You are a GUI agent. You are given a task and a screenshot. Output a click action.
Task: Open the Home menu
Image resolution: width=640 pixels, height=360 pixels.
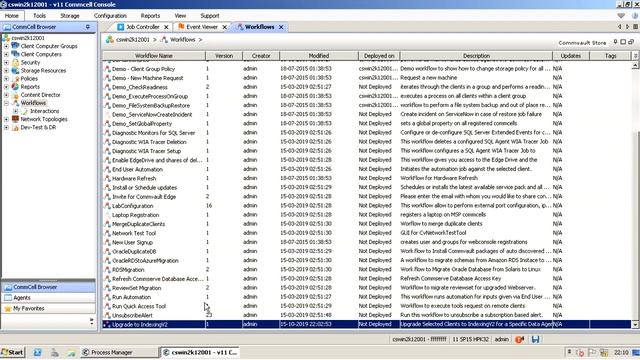click(x=12, y=16)
